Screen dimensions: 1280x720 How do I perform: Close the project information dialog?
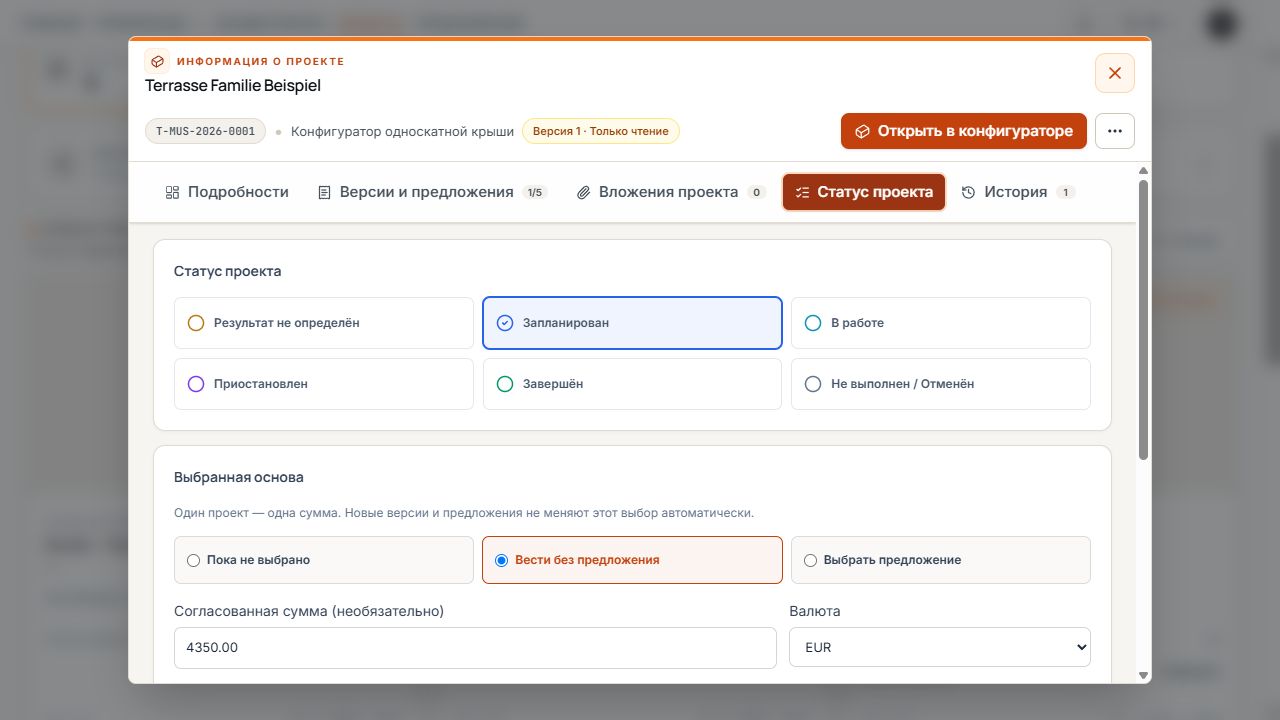[1115, 73]
